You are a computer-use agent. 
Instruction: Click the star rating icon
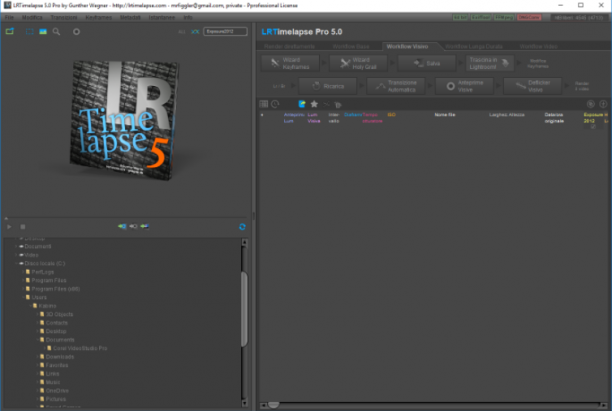(314, 104)
